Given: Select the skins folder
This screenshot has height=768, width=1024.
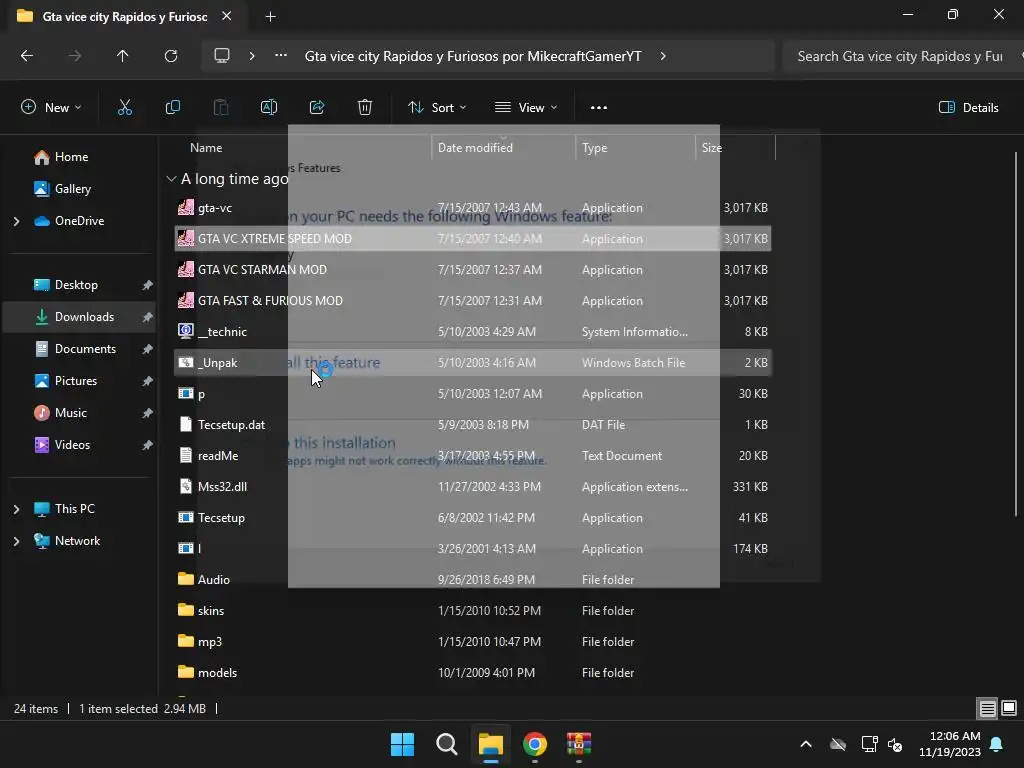Looking at the screenshot, I should tap(472, 611).
